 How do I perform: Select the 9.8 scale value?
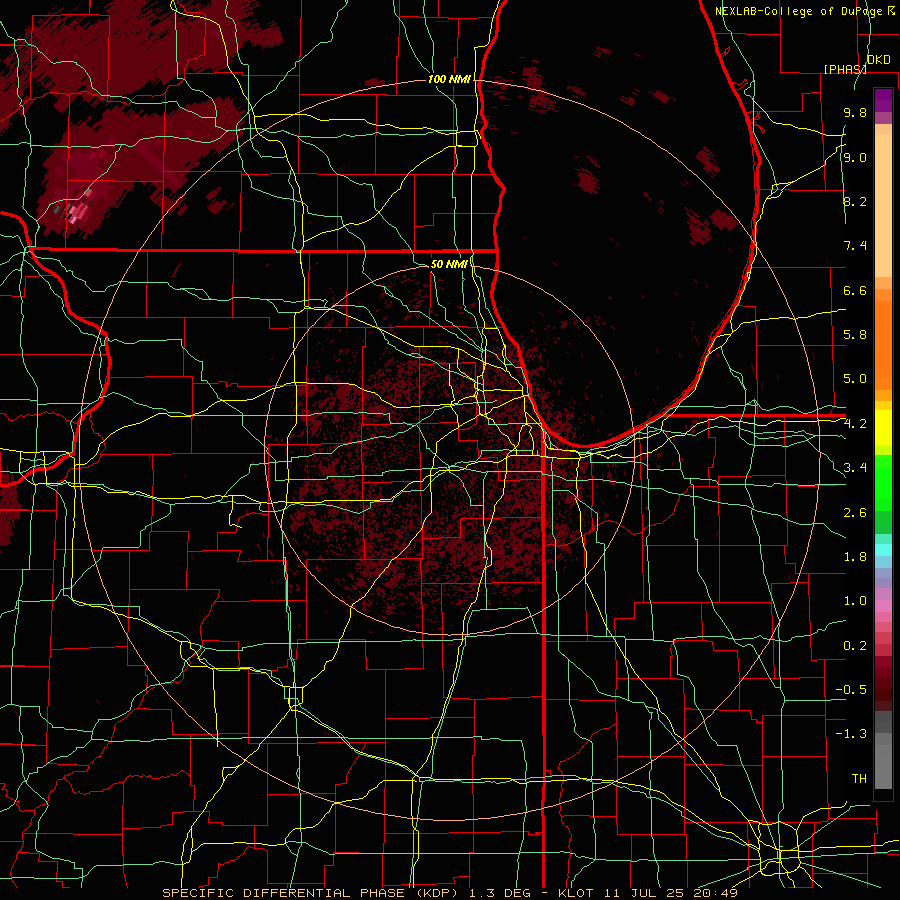855,112
